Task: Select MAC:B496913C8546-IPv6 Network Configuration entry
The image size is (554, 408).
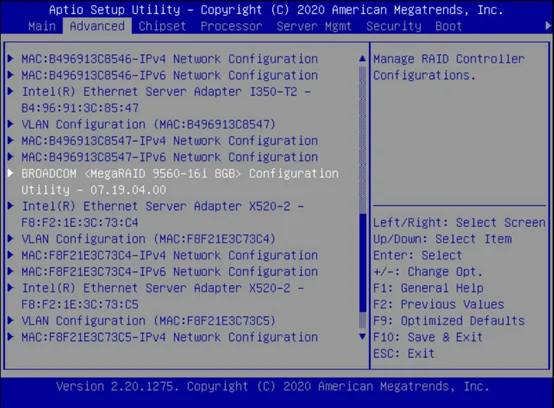Action: [170, 75]
